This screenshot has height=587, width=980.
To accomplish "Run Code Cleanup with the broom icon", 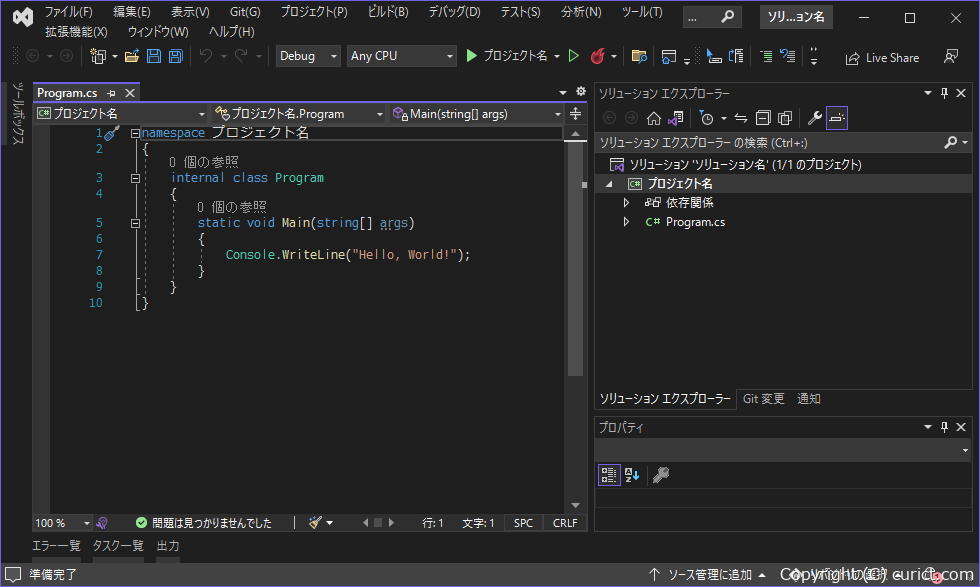I will pos(316,522).
